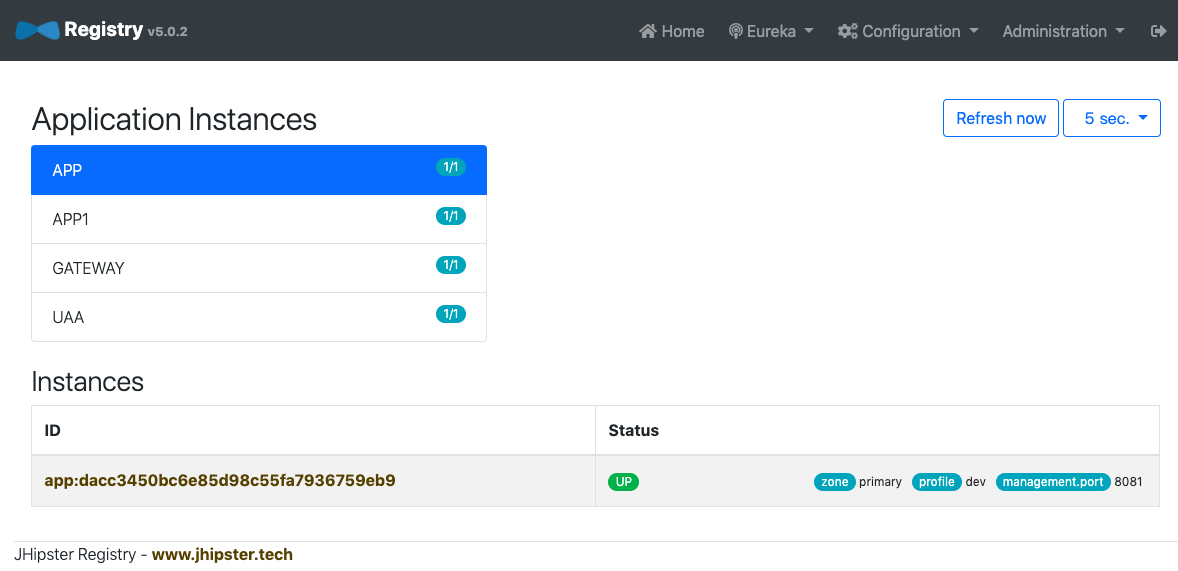The image size is (1178, 571).
Task: Click the Refresh now button
Action: pos(1001,118)
